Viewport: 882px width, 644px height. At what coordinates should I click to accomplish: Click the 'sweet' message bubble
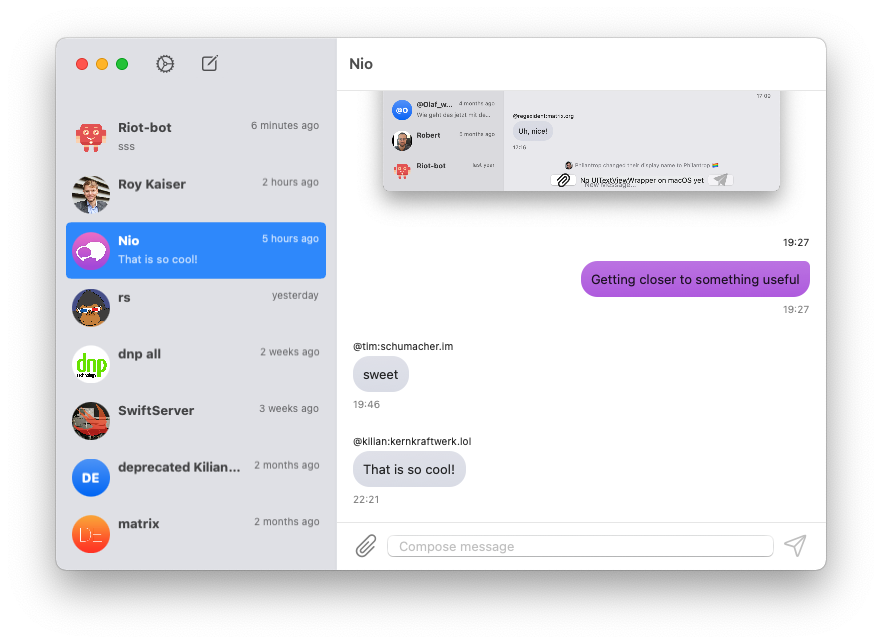coord(381,375)
